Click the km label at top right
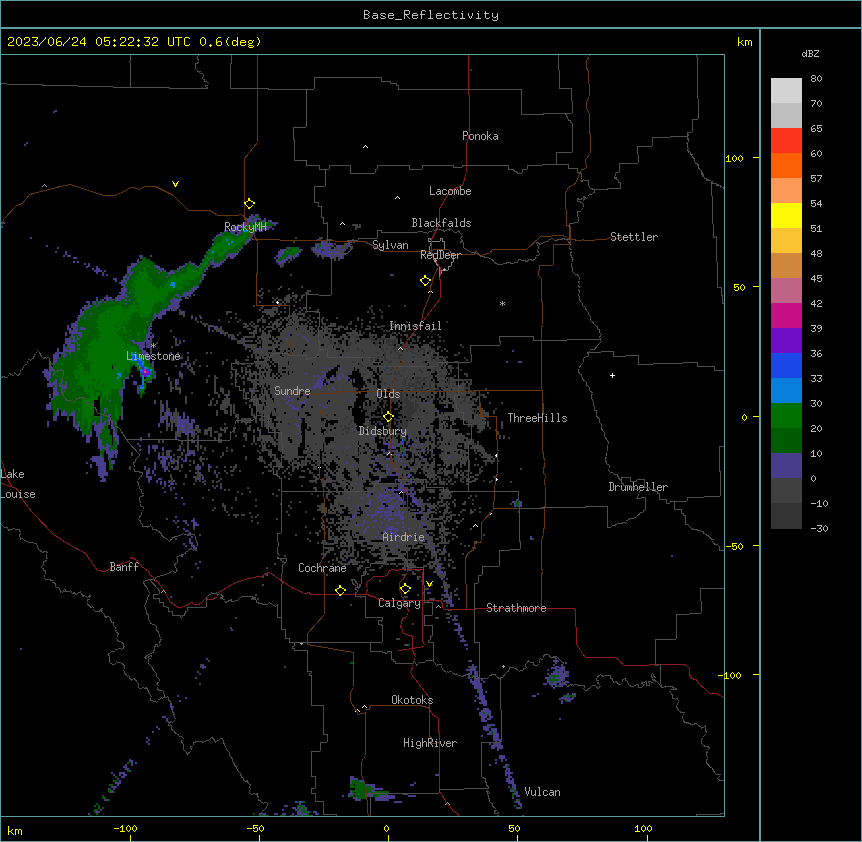Screen dimensions: 862x842 pyautogui.click(x=744, y=42)
